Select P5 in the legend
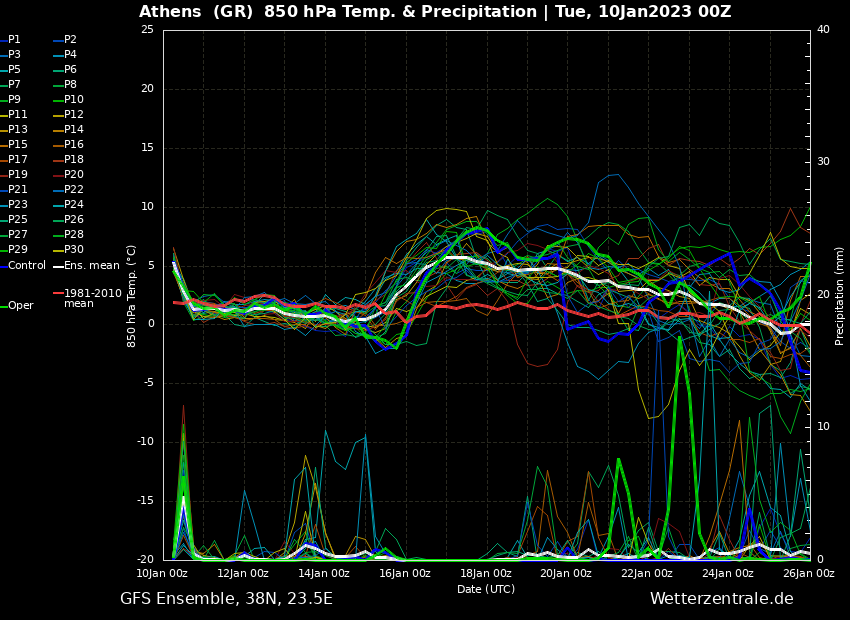Image resolution: width=850 pixels, height=620 pixels. coord(11,70)
